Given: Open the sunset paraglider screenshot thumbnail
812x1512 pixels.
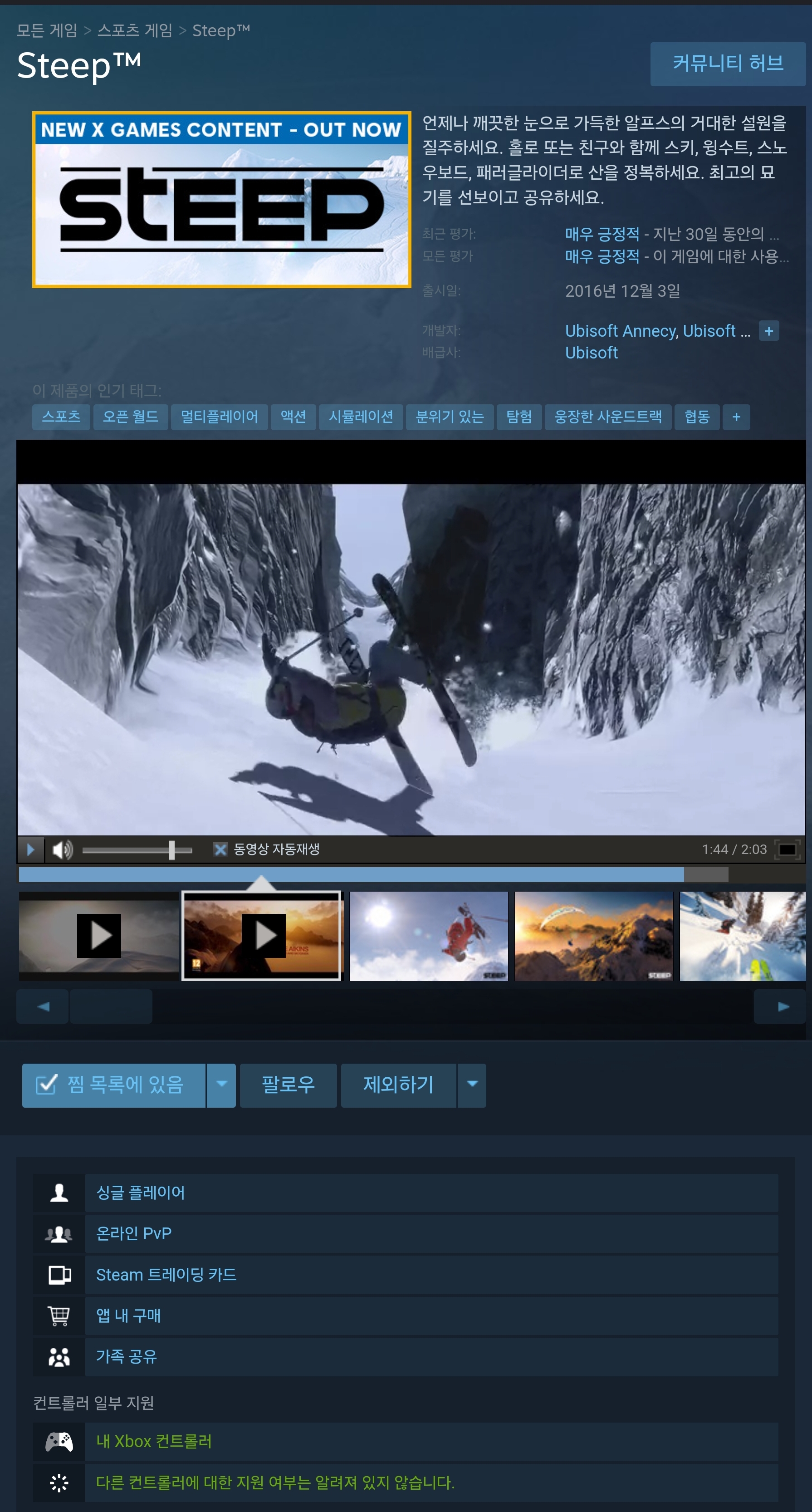Looking at the screenshot, I should pos(594,936).
